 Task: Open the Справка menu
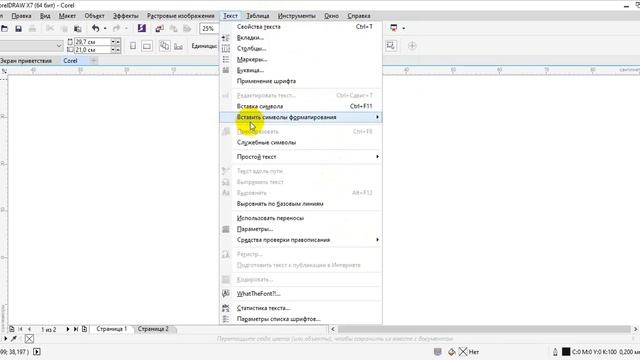pos(359,16)
